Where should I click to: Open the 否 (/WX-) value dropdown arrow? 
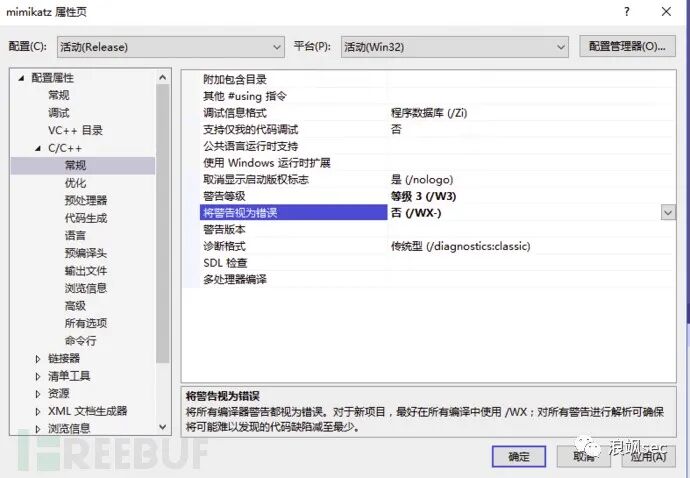668,213
